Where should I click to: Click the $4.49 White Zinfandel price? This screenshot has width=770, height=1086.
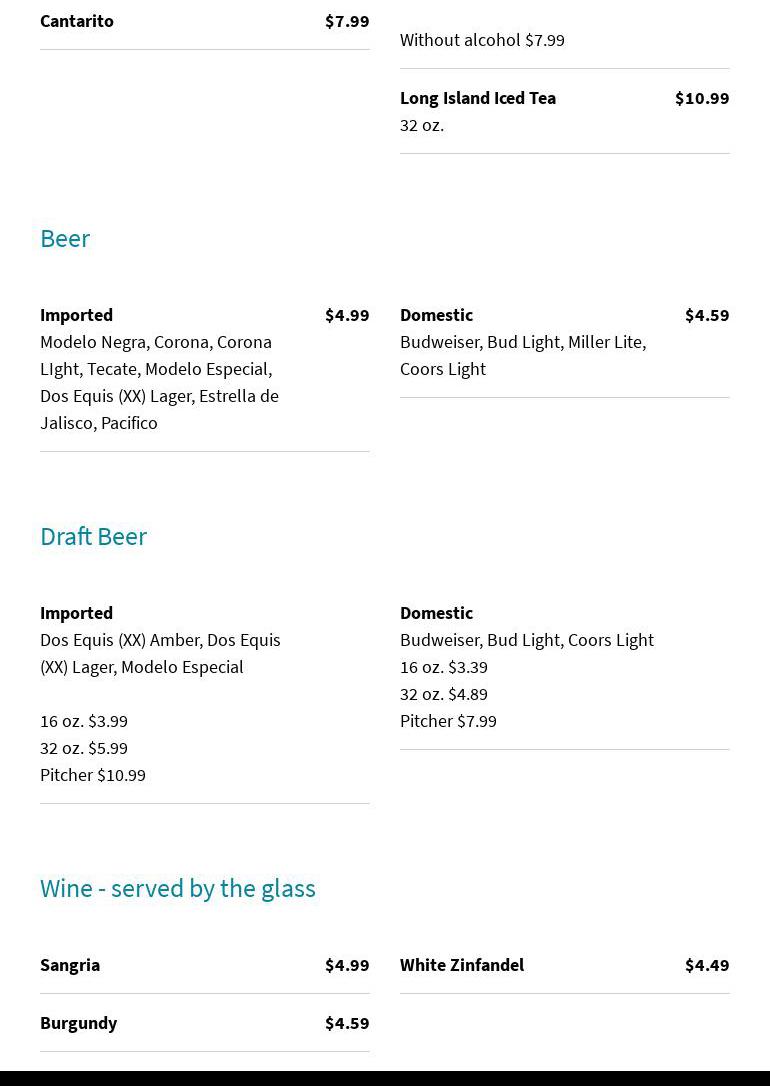(706, 965)
